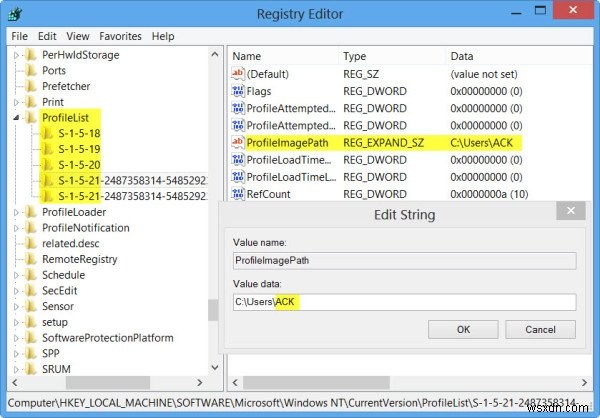Select the first S-1-5-21-2487358314 key
Image resolution: width=600 pixels, height=418 pixels.
(x=133, y=180)
